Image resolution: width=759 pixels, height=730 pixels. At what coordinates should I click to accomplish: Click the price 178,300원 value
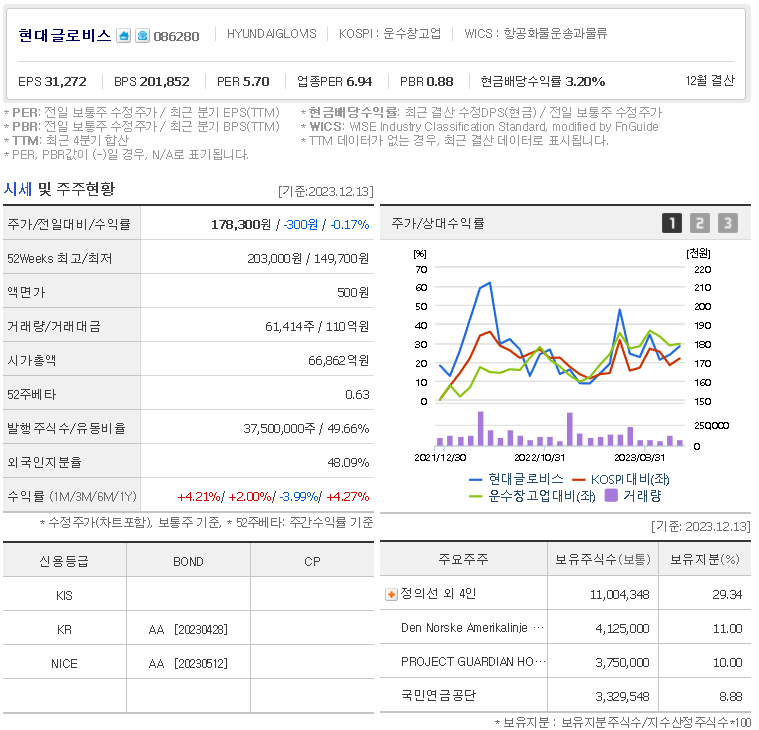click(241, 224)
